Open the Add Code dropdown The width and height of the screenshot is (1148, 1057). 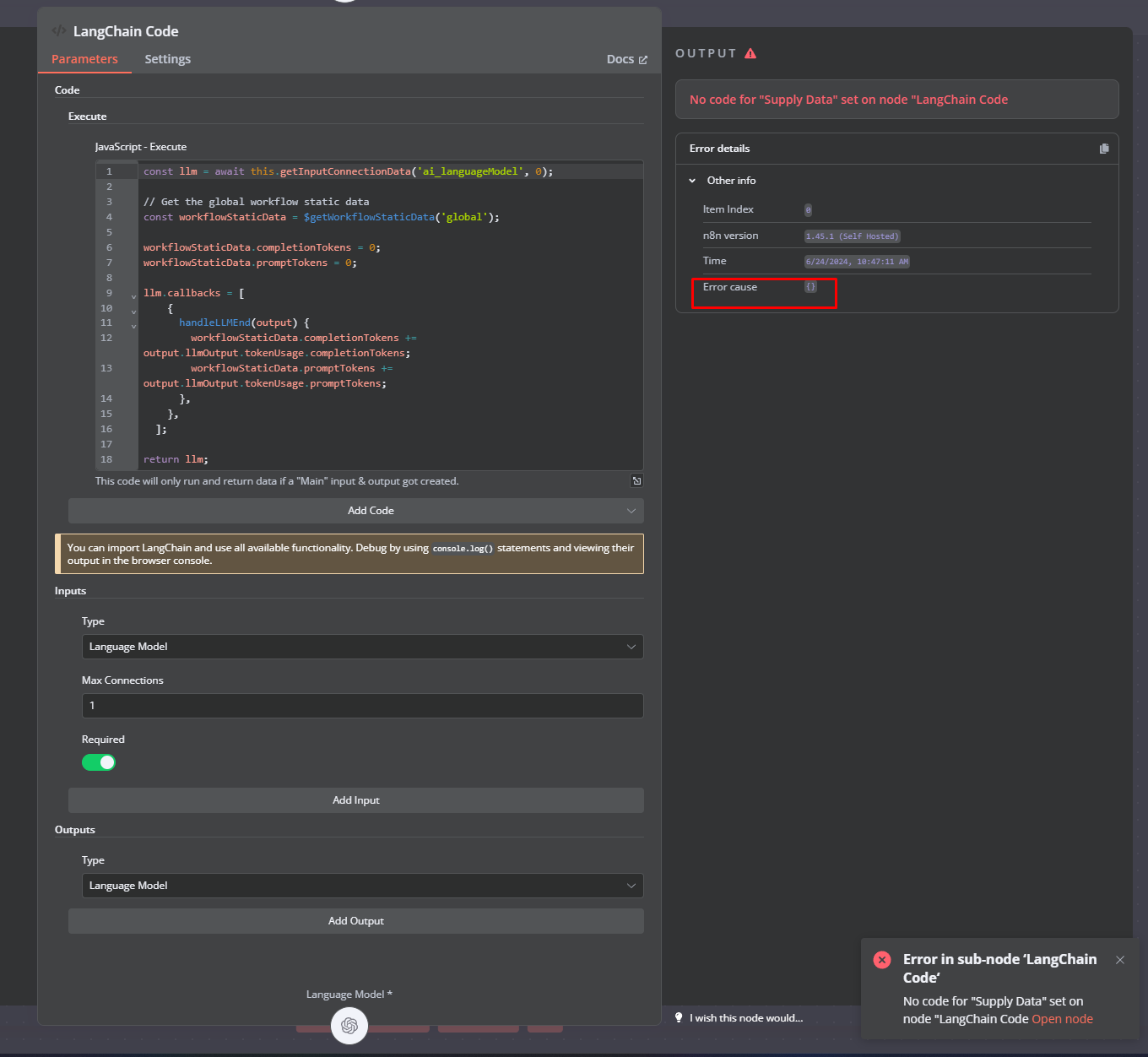[x=355, y=511]
